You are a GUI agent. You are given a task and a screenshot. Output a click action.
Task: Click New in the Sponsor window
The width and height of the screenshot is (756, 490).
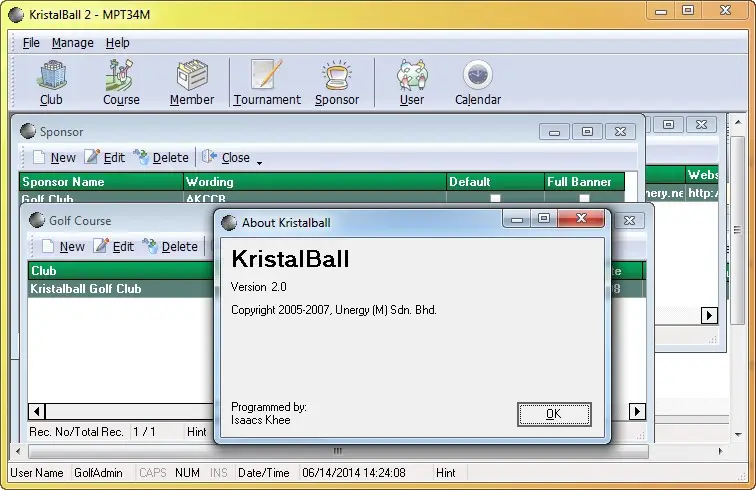54,158
